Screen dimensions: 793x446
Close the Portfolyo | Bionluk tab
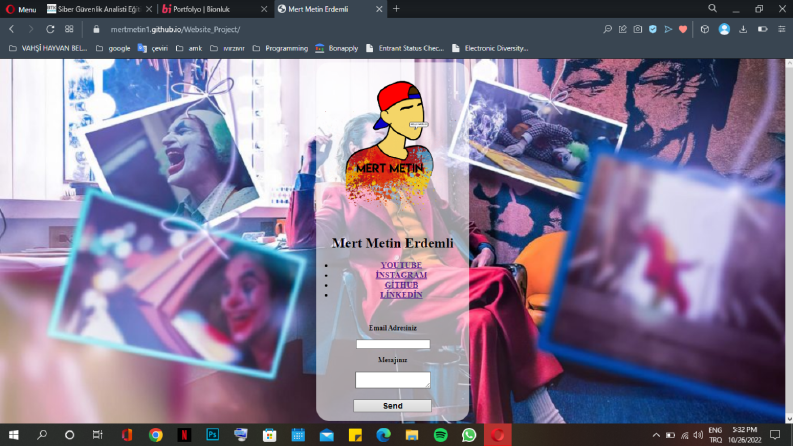(x=263, y=9)
